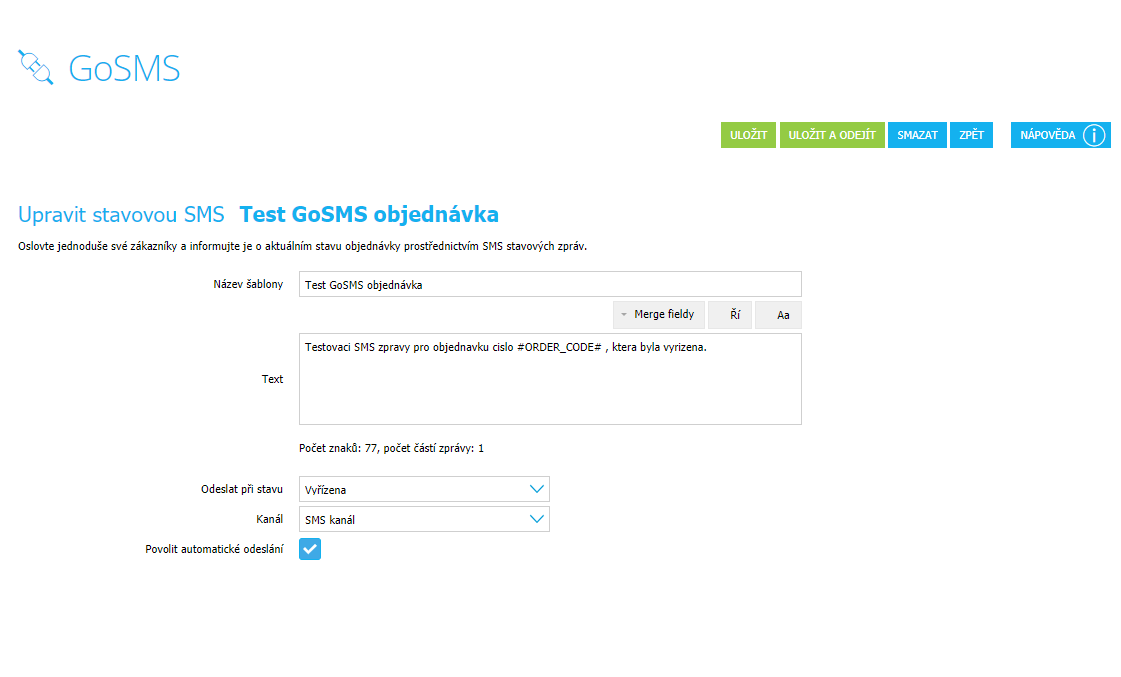The width and height of the screenshot is (1121, 677).
Task: Click inside the SMS Text area
Action: pyautogui.click(x=550, y=379)
